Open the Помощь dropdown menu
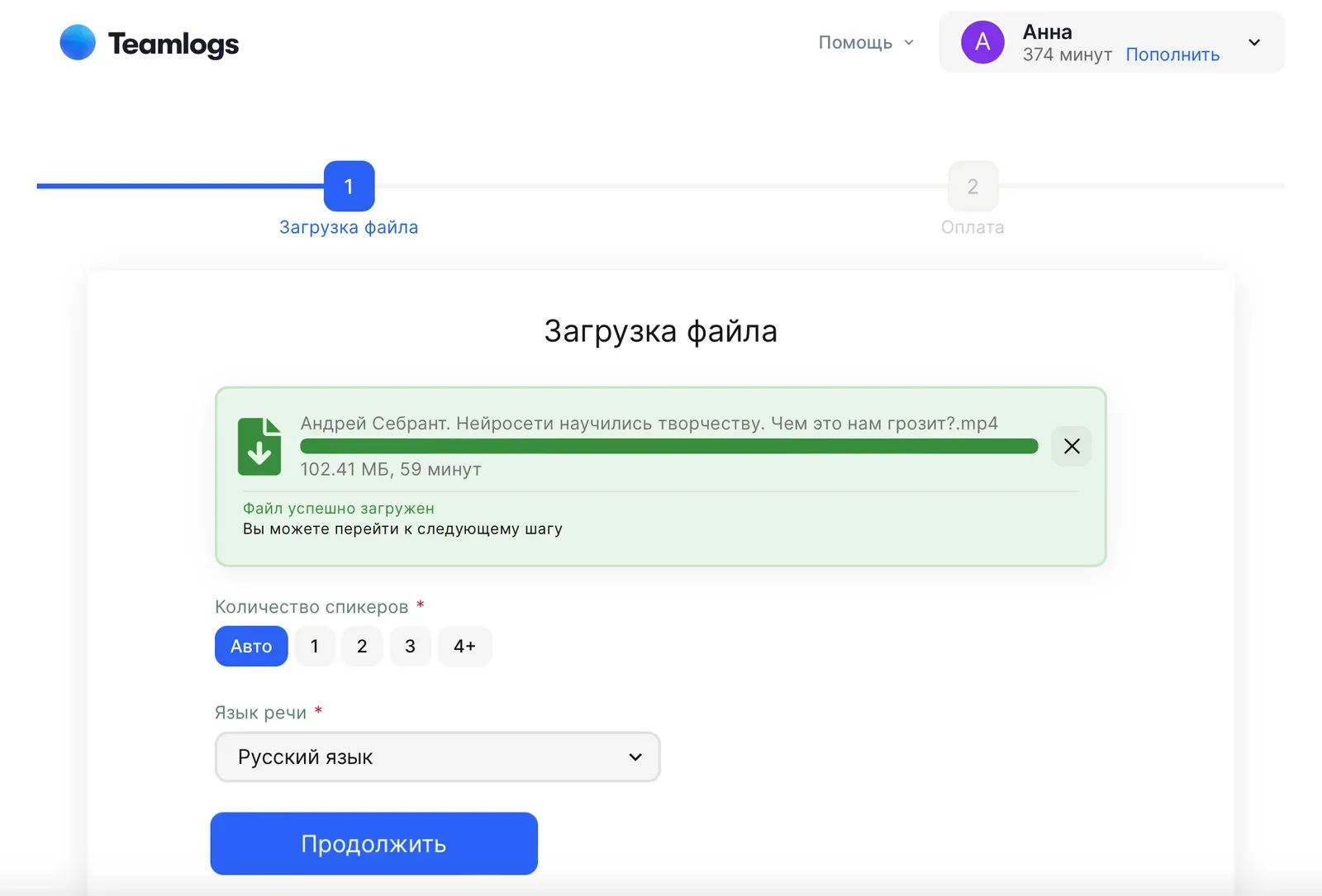This screenshot has height=896, width=1322. pos(866,42)
